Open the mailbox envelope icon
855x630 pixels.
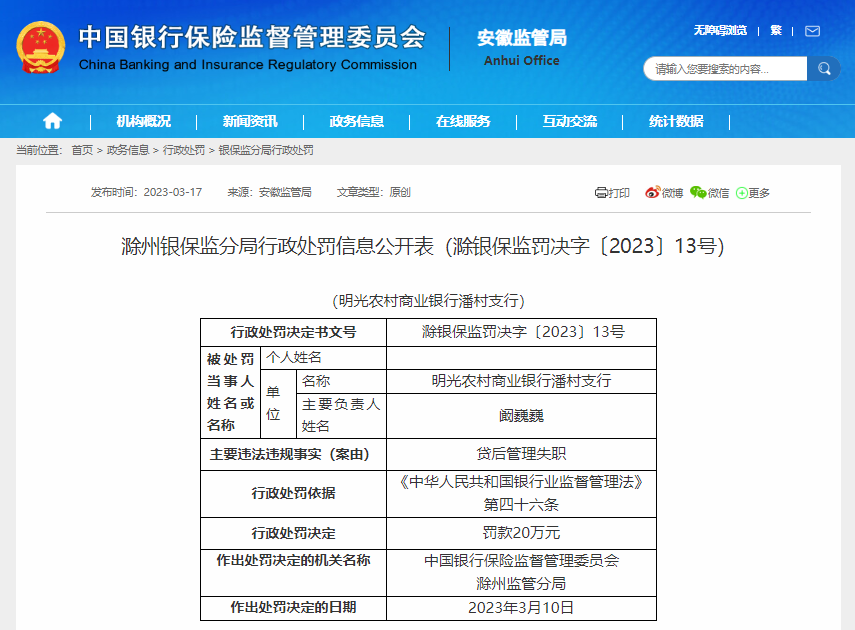coord(812,31)
